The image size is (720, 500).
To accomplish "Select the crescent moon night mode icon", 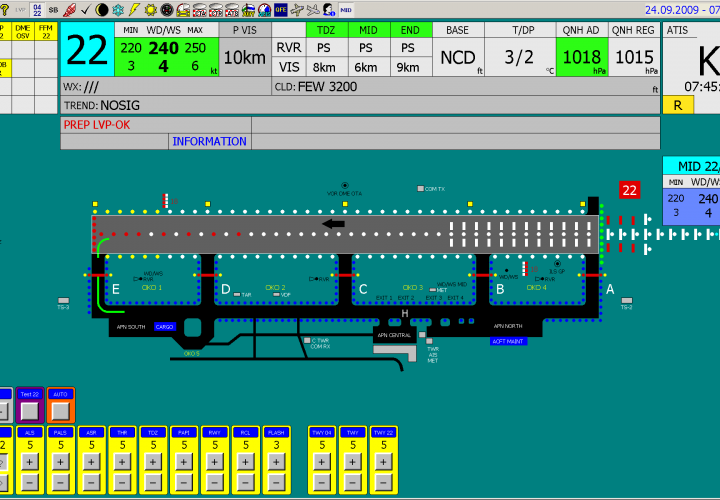I will coord(101,9).
